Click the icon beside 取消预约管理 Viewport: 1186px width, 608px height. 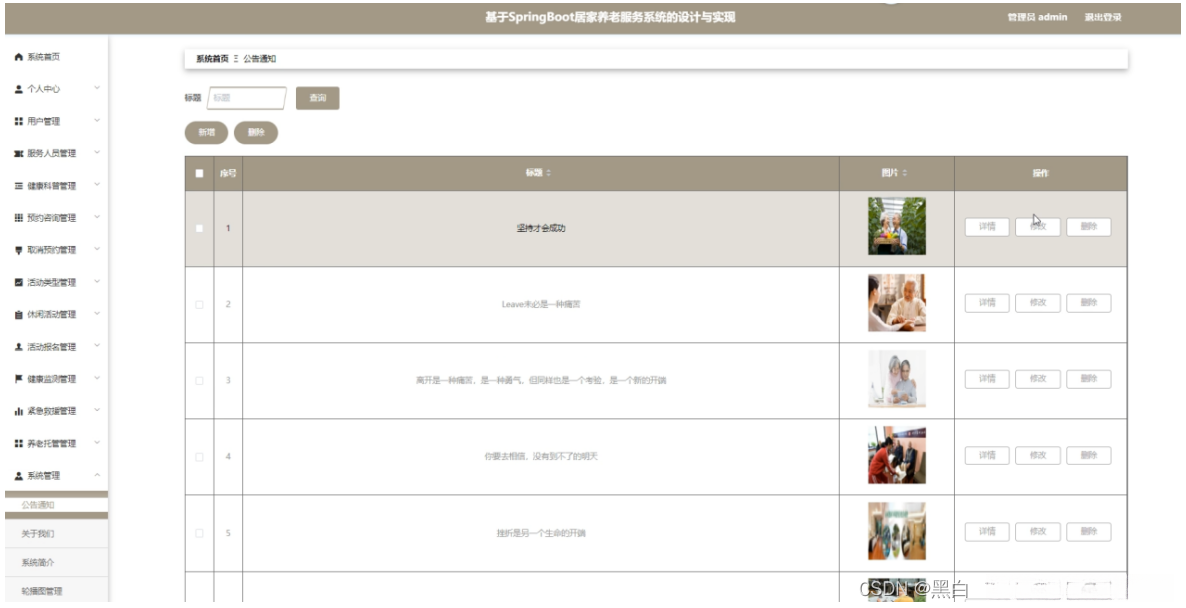pyautogui.click(x=19, y=250)
